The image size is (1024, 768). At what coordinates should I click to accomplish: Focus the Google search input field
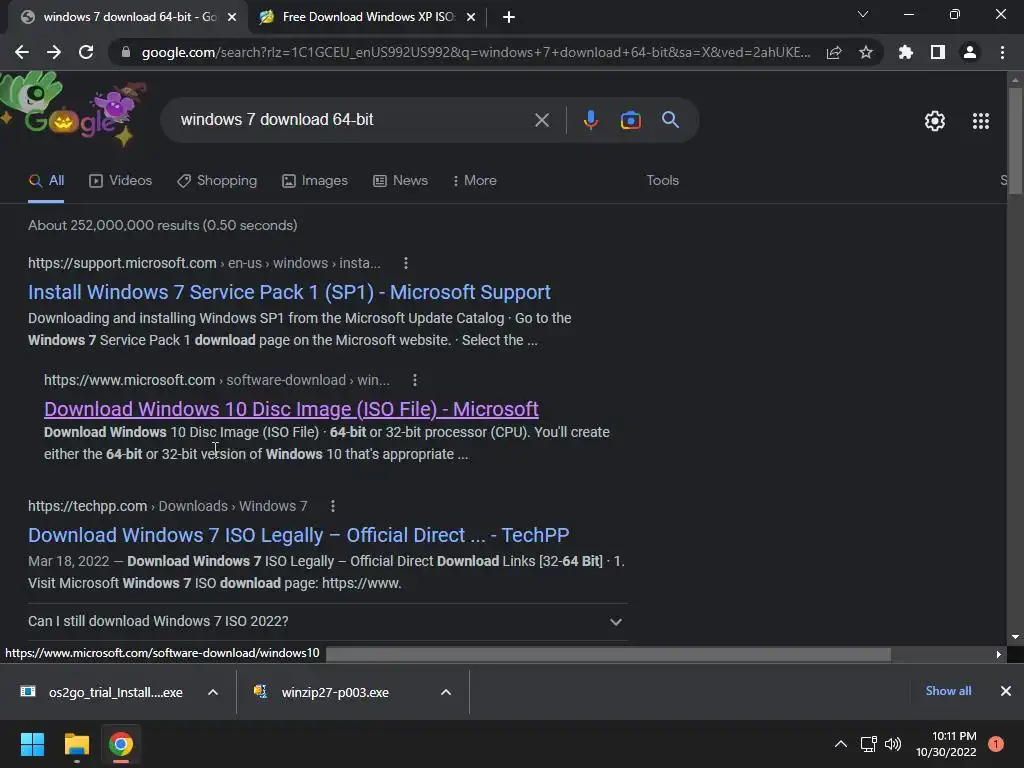(353, 120)
